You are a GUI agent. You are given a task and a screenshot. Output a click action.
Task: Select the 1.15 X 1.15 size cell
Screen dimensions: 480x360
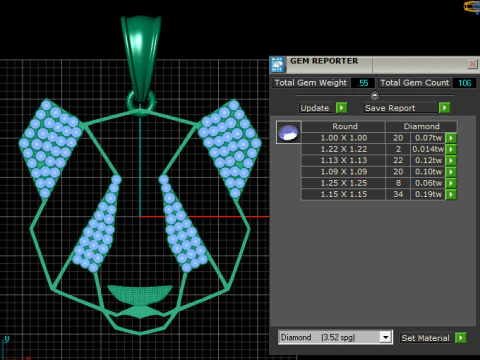pos(344,194)
